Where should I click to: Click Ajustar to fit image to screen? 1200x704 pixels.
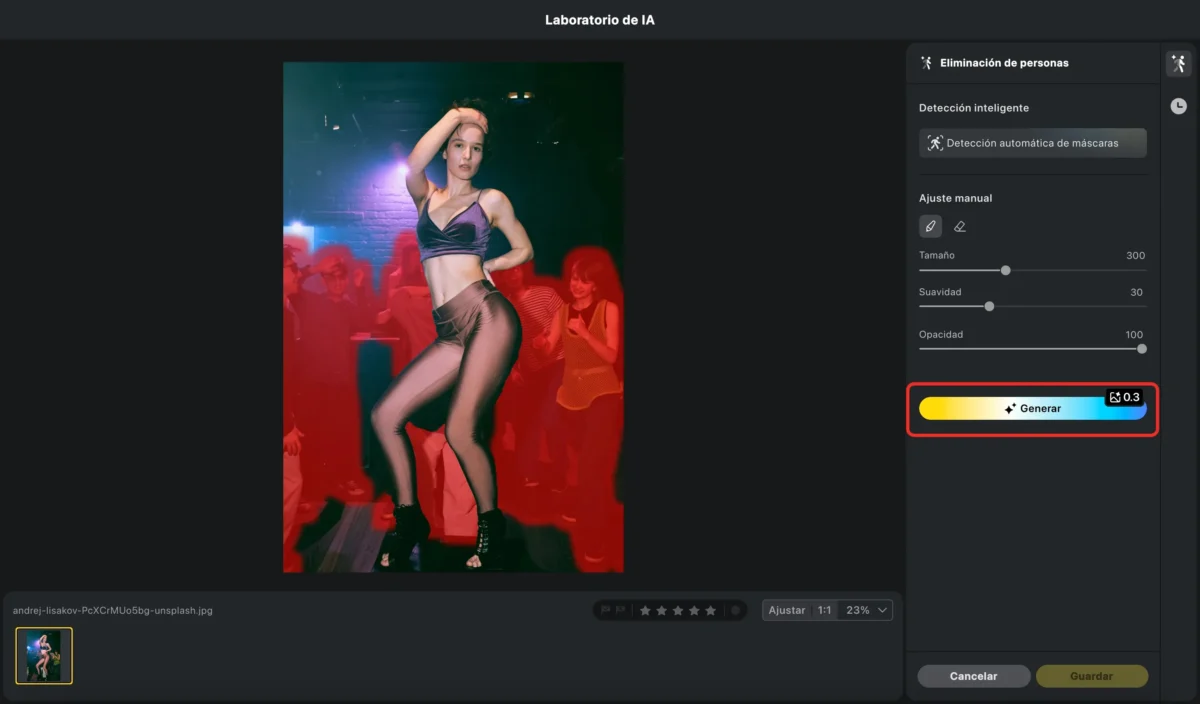pyautogui.click(x=787, y=610)
